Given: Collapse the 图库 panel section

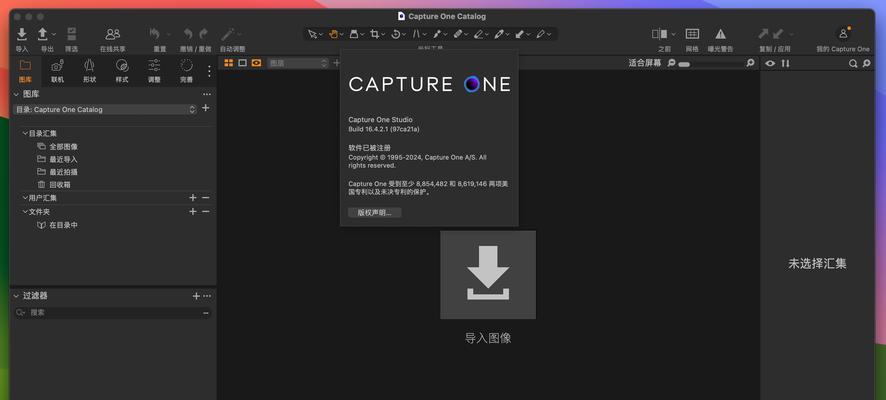Looking at the screenshot, I should point(16,94).
